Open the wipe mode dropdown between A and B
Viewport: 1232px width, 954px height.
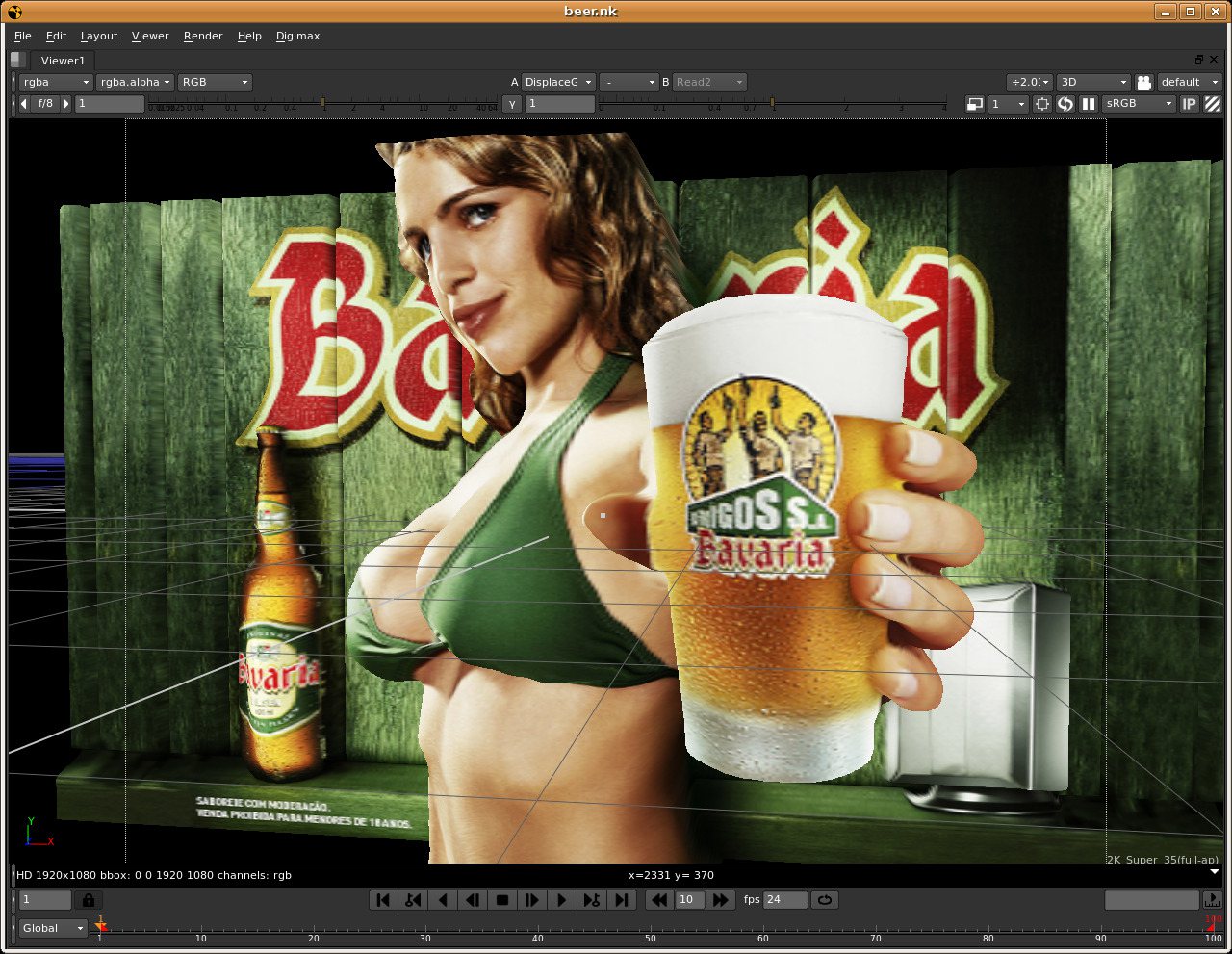pyautogui.click(x=629, y=82)
